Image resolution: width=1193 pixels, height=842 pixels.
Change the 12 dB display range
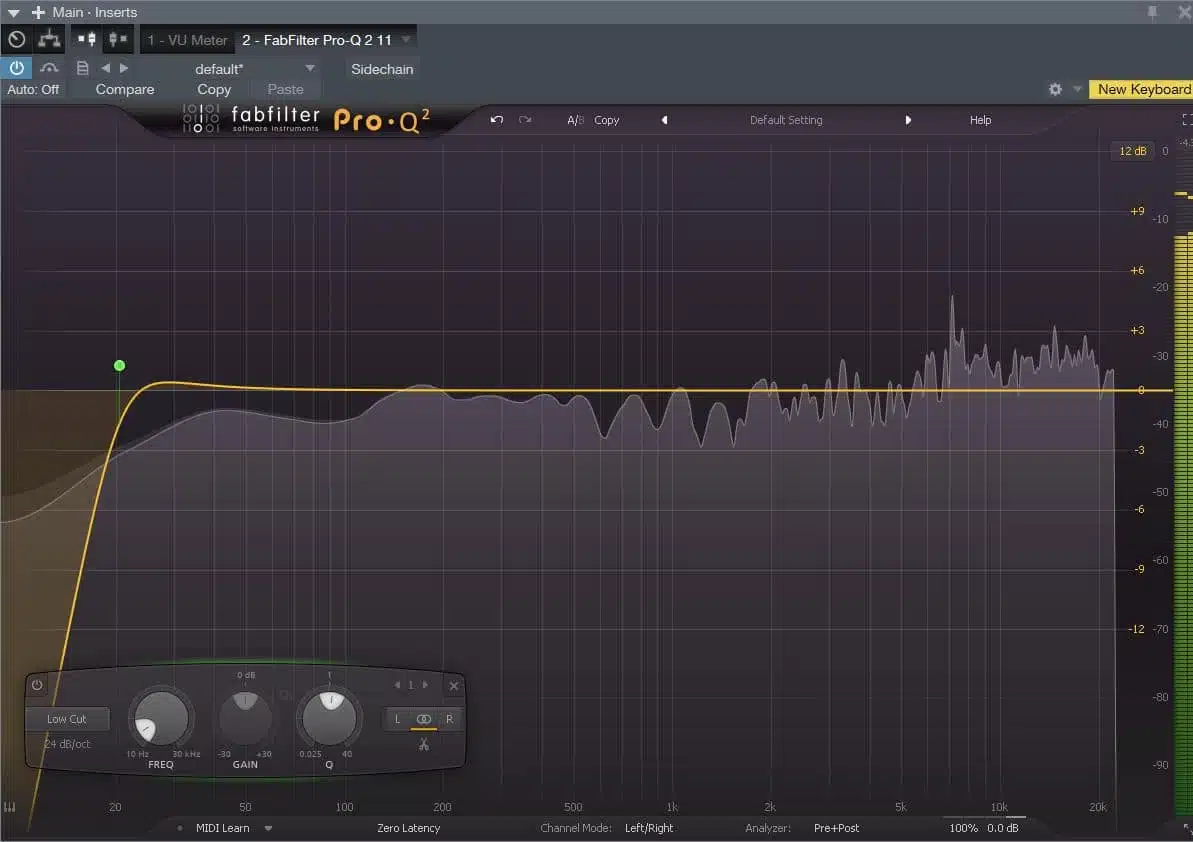pos(1132,151)
